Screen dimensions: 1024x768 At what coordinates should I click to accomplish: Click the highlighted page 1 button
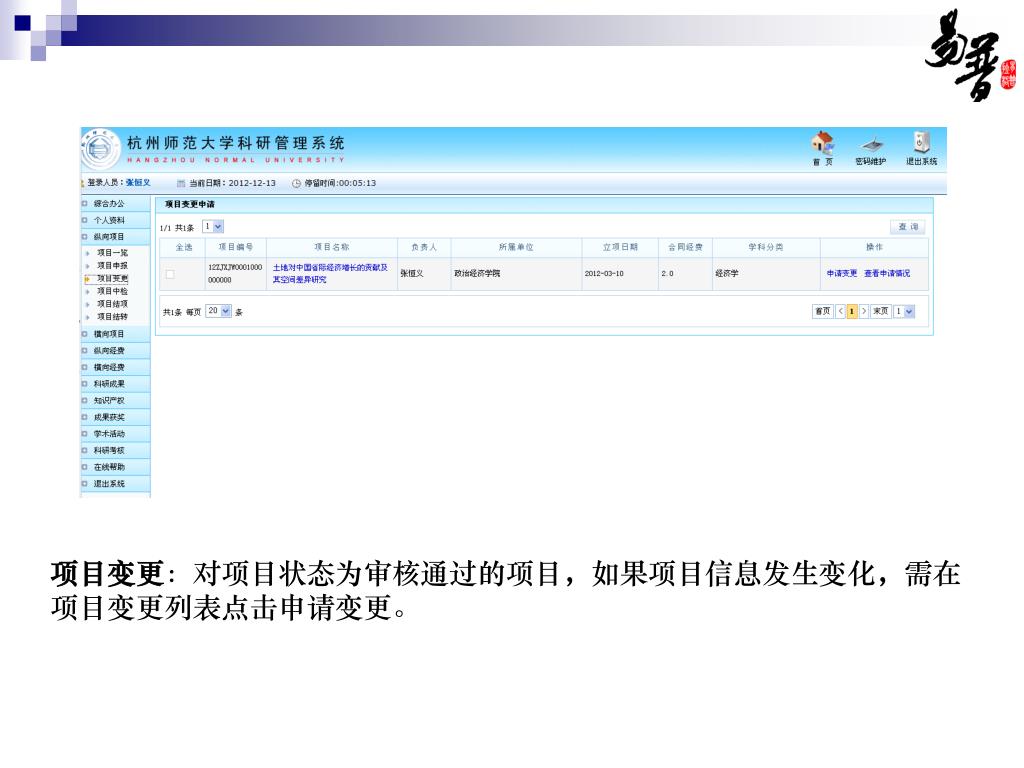pyautogui.click(x=852, y=312)
